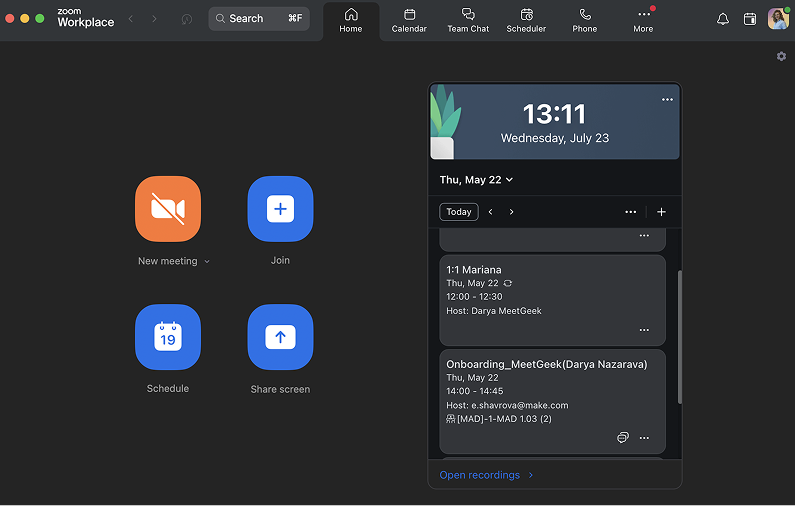795x506 pixels.
Task: Open recordings link
Action: (x=486, y=476)
